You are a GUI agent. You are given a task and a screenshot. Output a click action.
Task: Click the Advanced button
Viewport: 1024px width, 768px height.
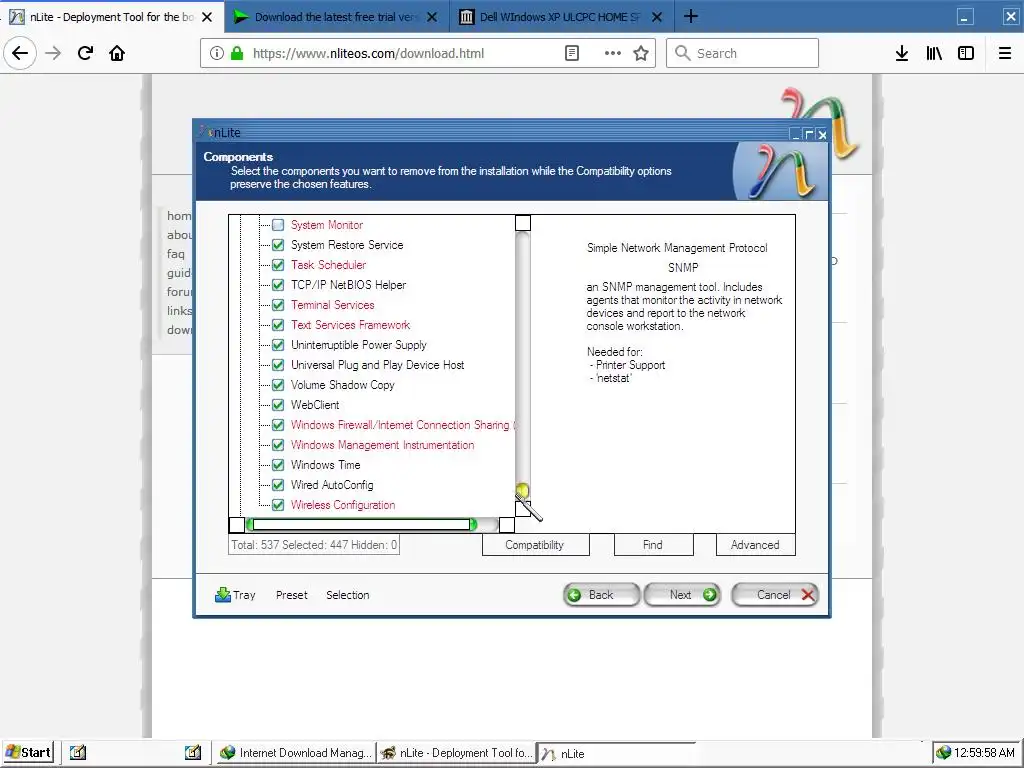[756, 545]
